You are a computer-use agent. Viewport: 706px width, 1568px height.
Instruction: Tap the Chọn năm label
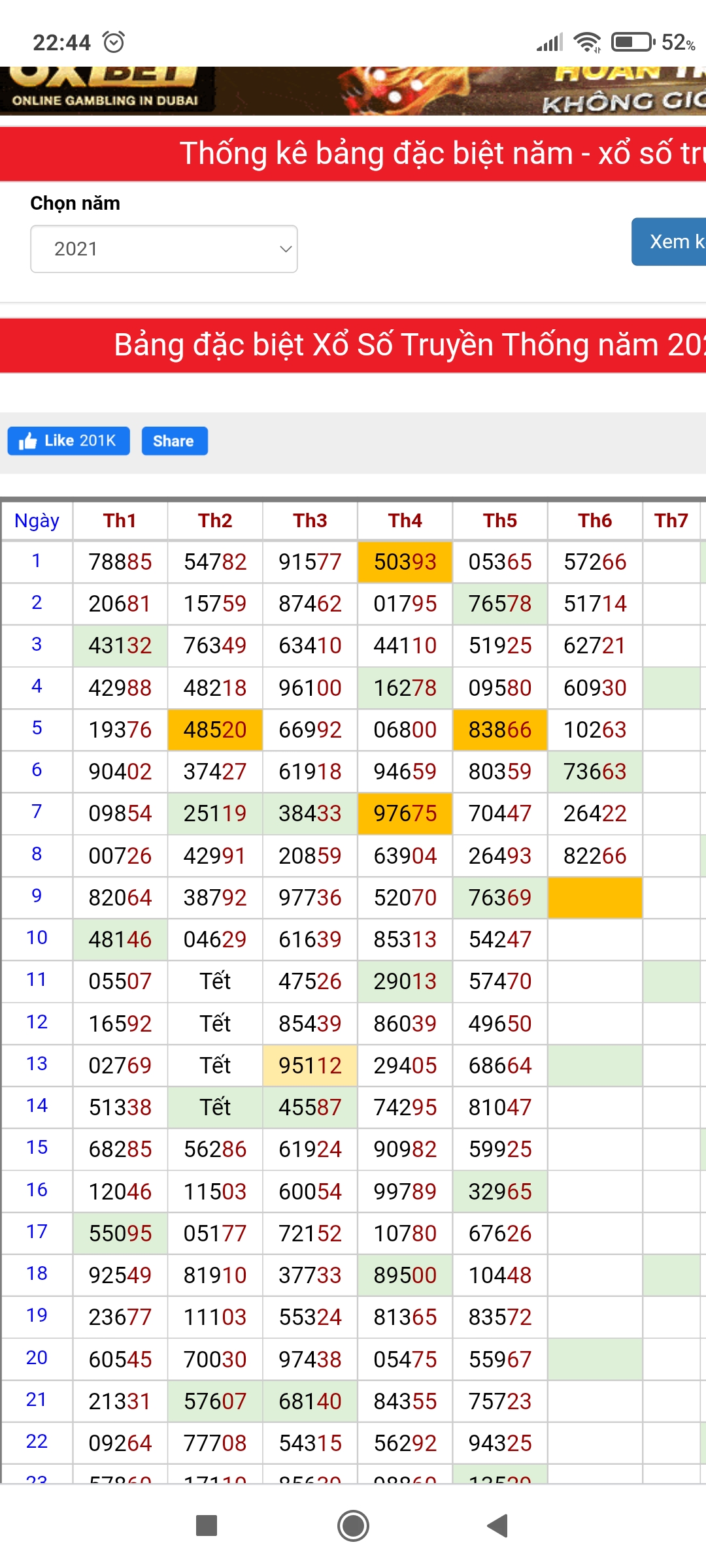point(75,203)
